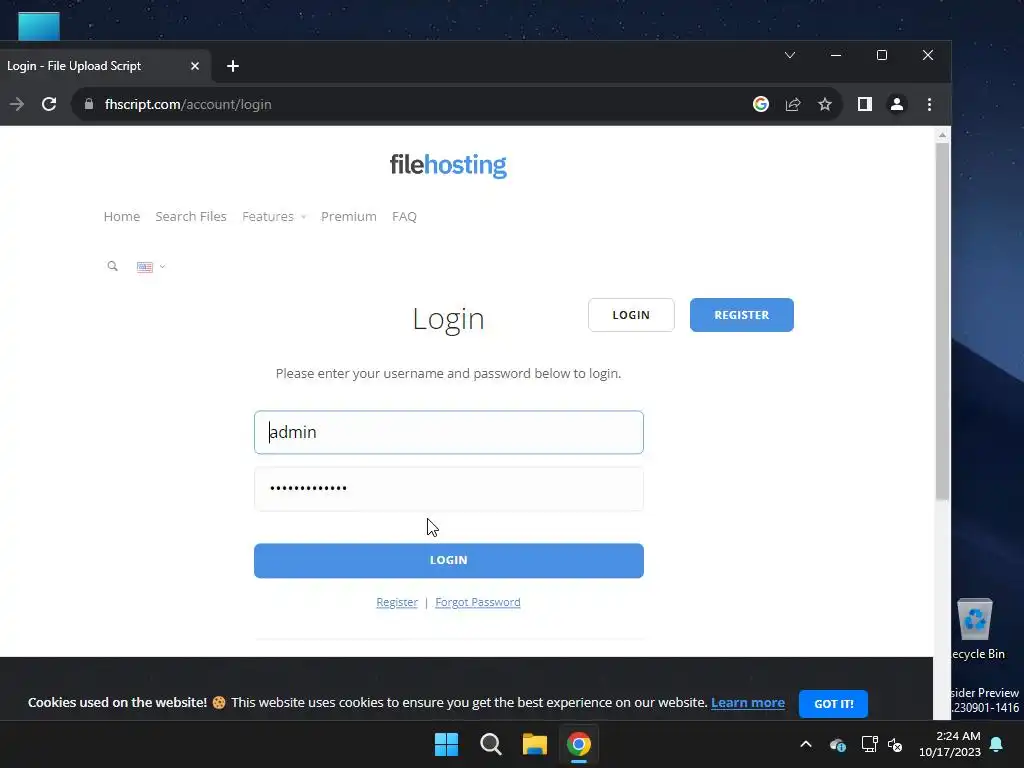Viewport: 1024px width, 768px height.
Task: Click the OneDrive cloud tray icon
Action: [837, 744]
